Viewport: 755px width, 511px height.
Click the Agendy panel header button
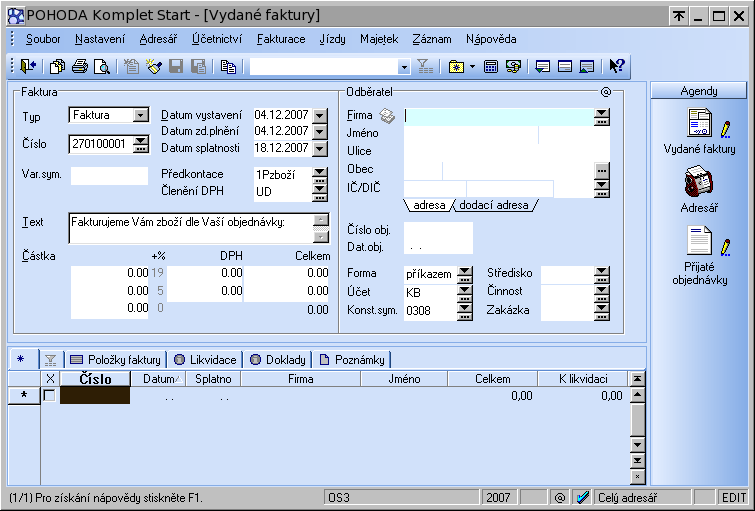[699, 90]
